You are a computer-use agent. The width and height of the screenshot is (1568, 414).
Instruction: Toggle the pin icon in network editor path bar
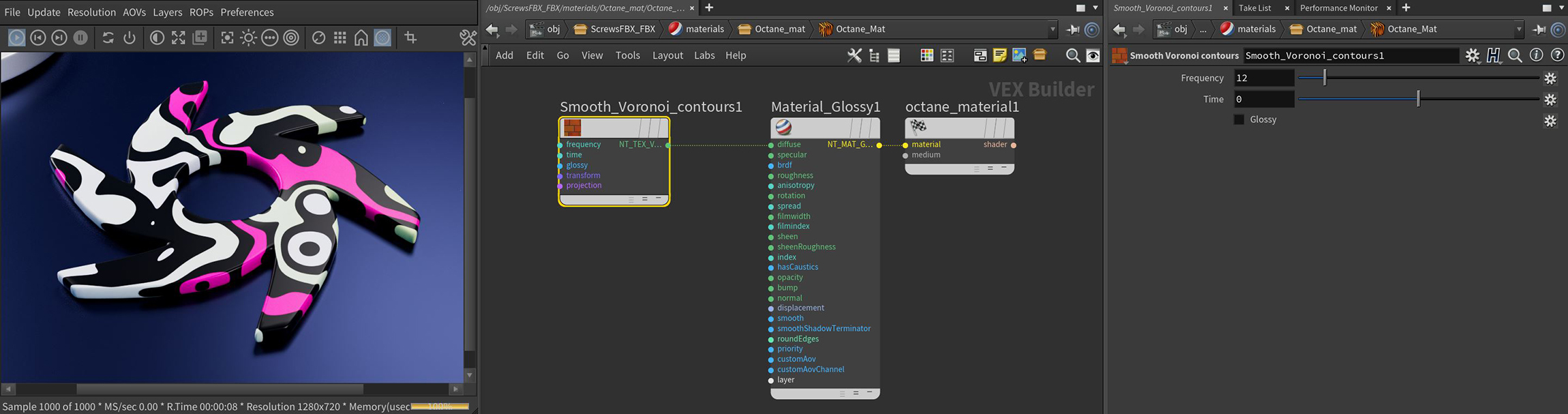coord(1072,29)
